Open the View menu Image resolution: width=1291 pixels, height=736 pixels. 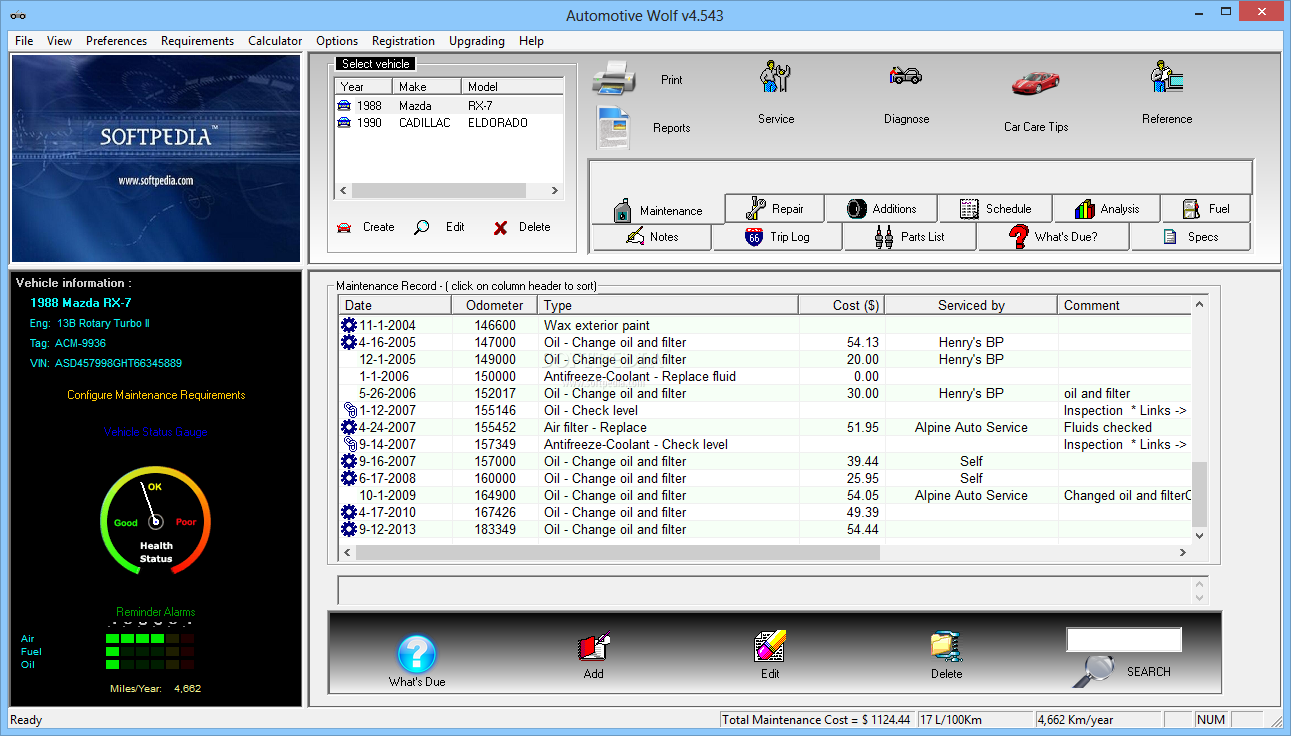[x=59, y=41]
